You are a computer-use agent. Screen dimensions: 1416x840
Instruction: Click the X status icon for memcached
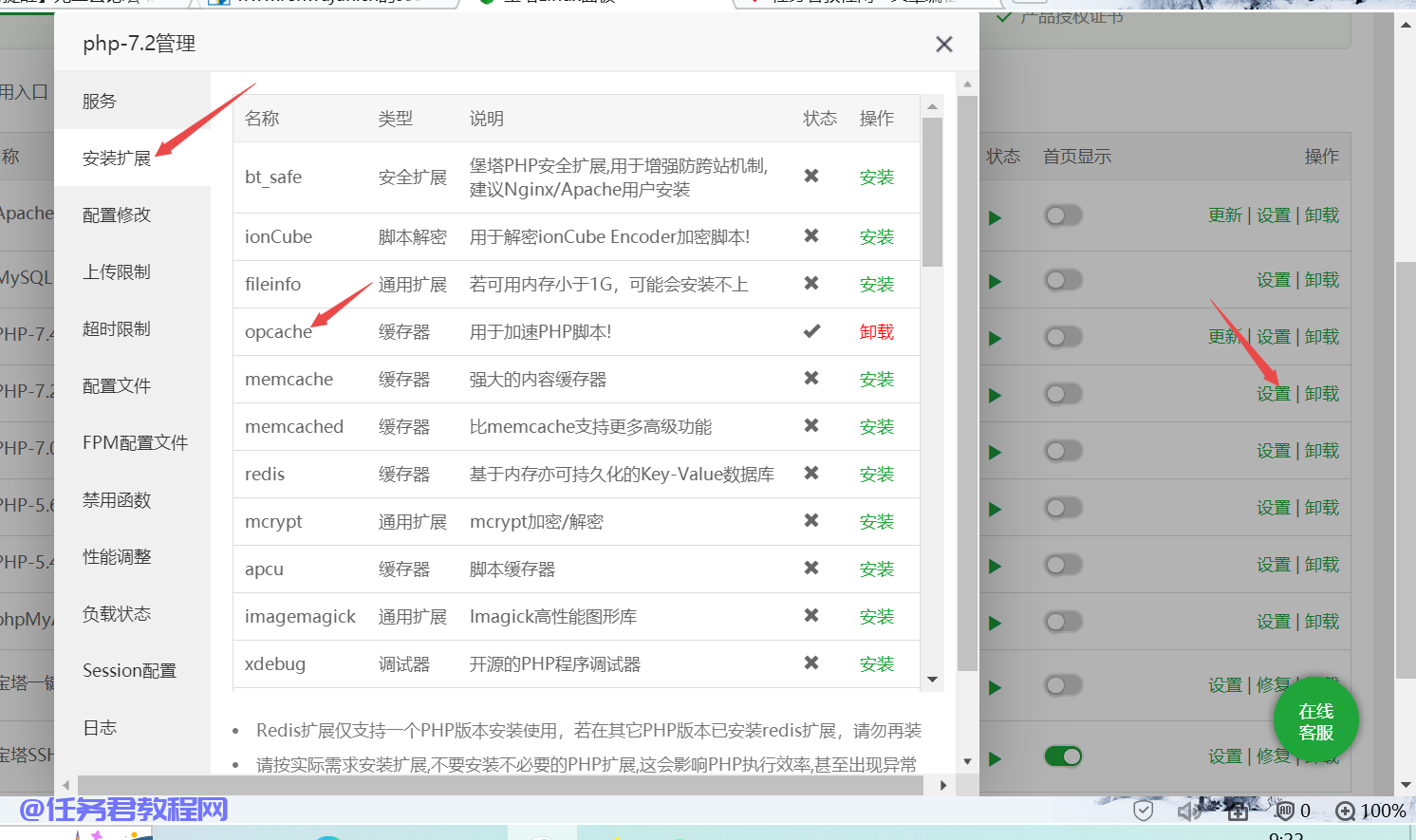click(x=811, y=425)
